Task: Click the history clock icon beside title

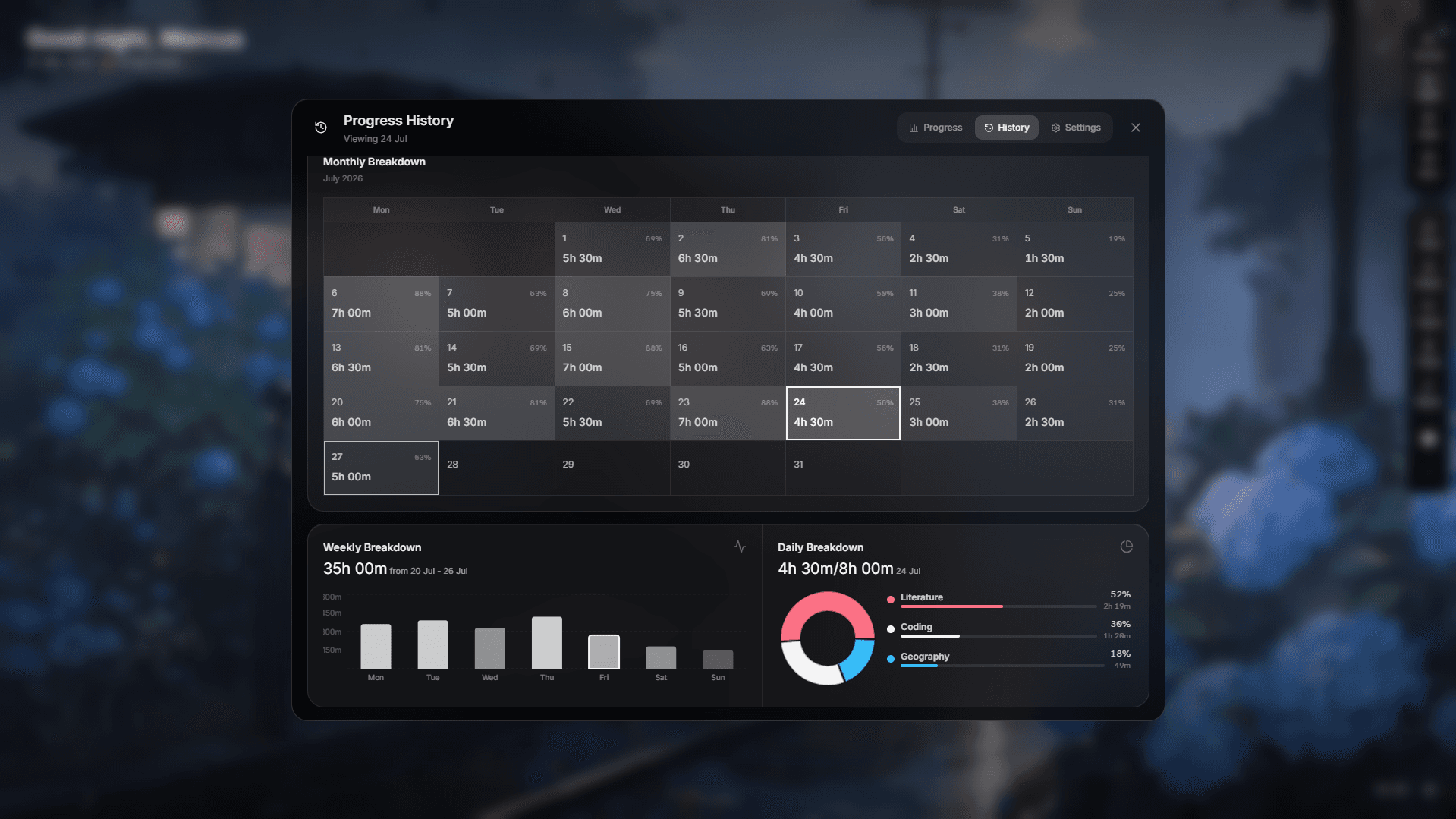Action: coord(321,128)
